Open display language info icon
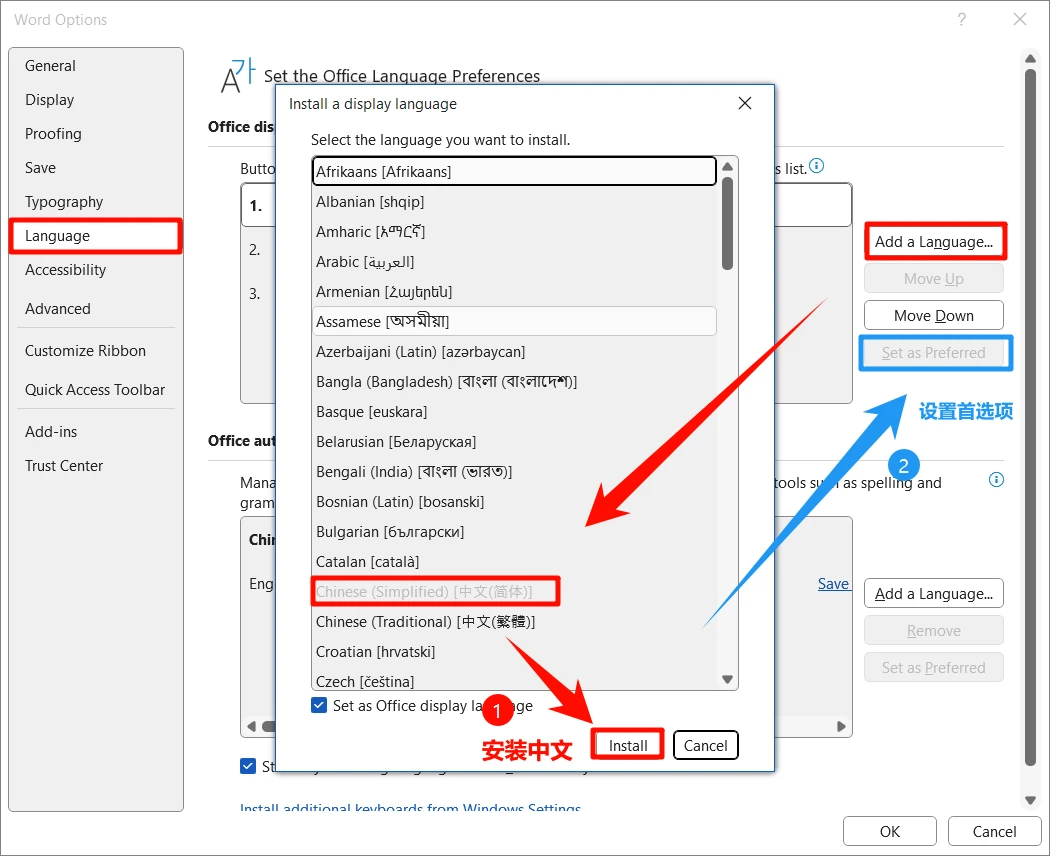The image size is (1050, 856). coord(816,165)
